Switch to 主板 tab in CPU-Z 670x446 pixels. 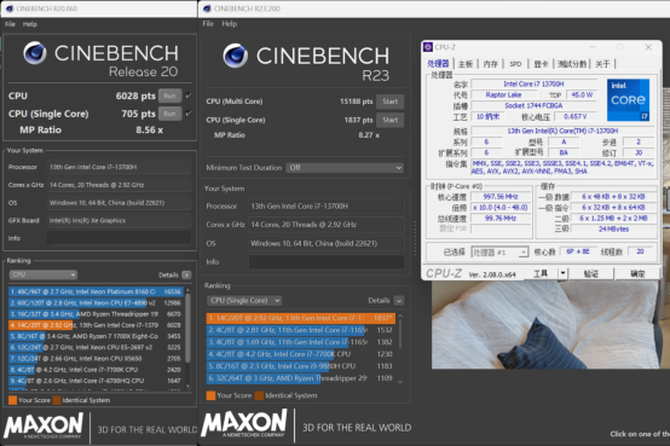point(465,64)
